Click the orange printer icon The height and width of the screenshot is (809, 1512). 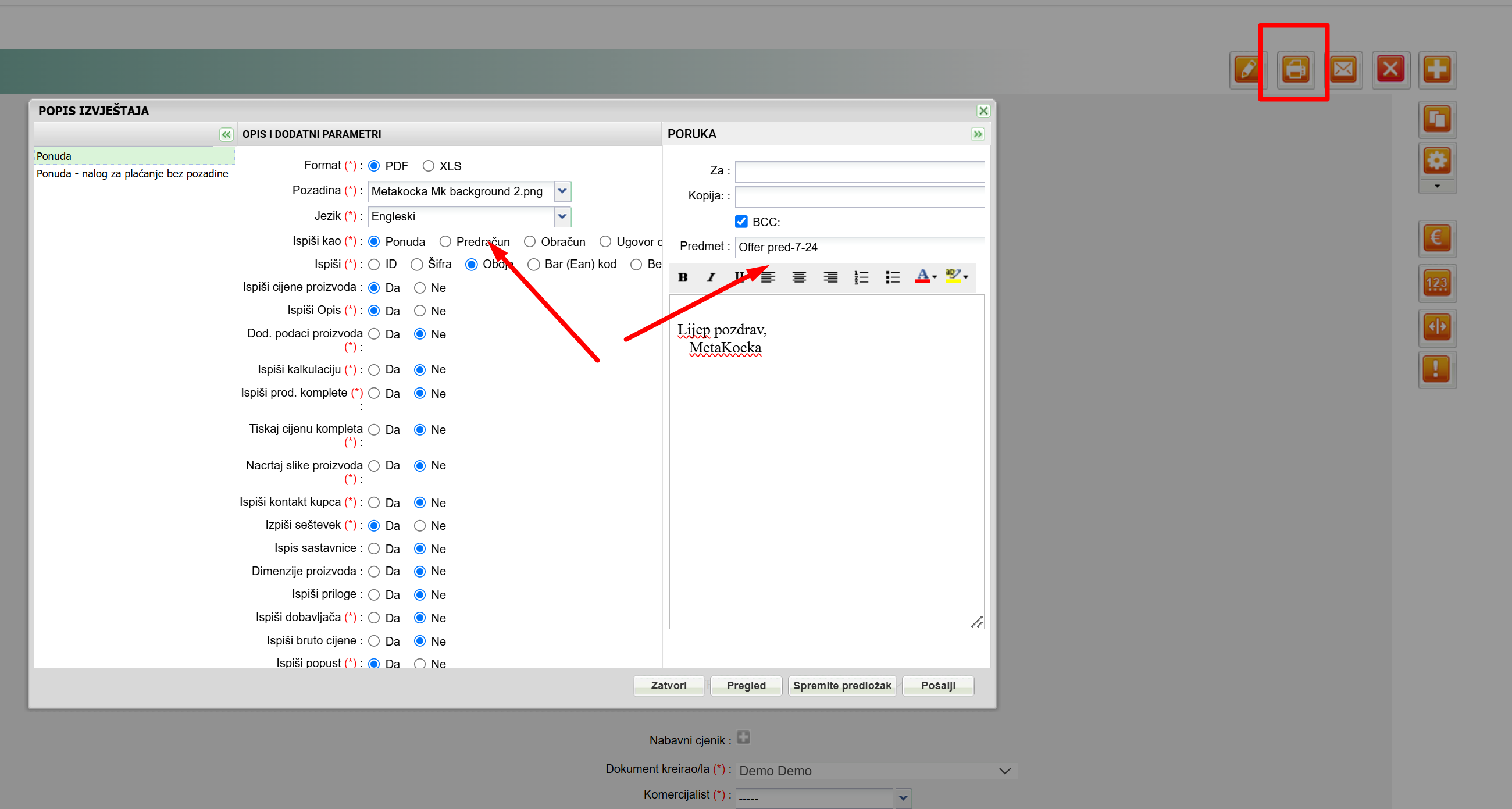pos(1295,69)
